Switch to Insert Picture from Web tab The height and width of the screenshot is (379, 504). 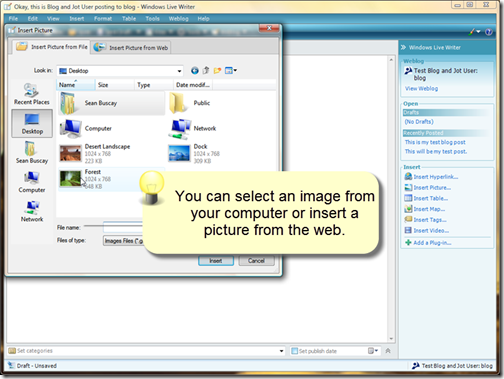tap(131, 48)
